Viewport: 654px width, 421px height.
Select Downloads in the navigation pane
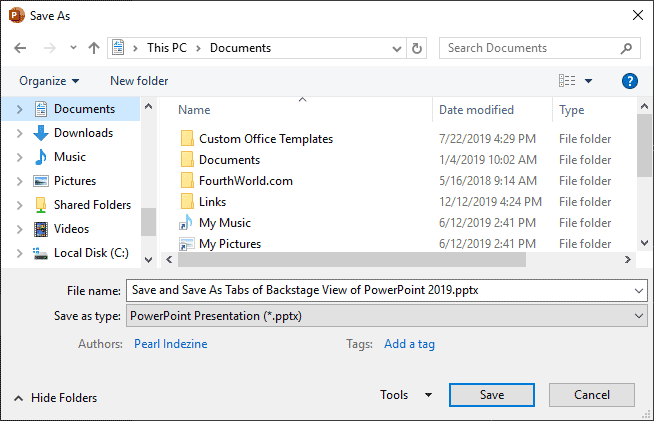(83, 133)
